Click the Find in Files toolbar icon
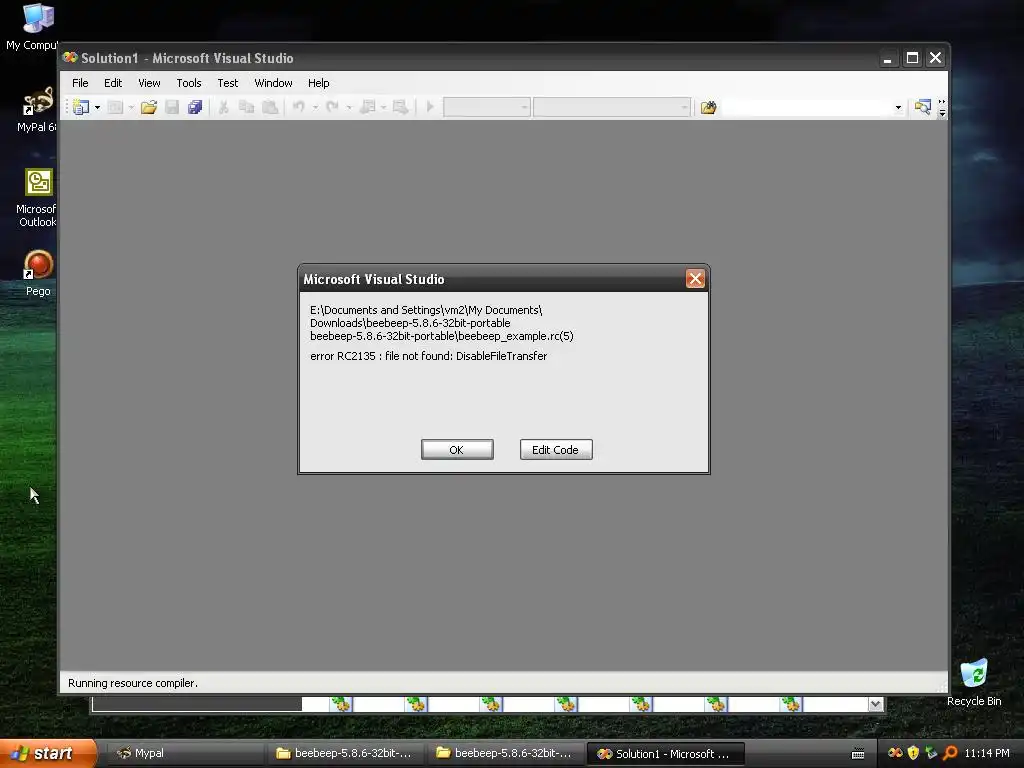Screen dimensions: 1024x768 (709, 107)
